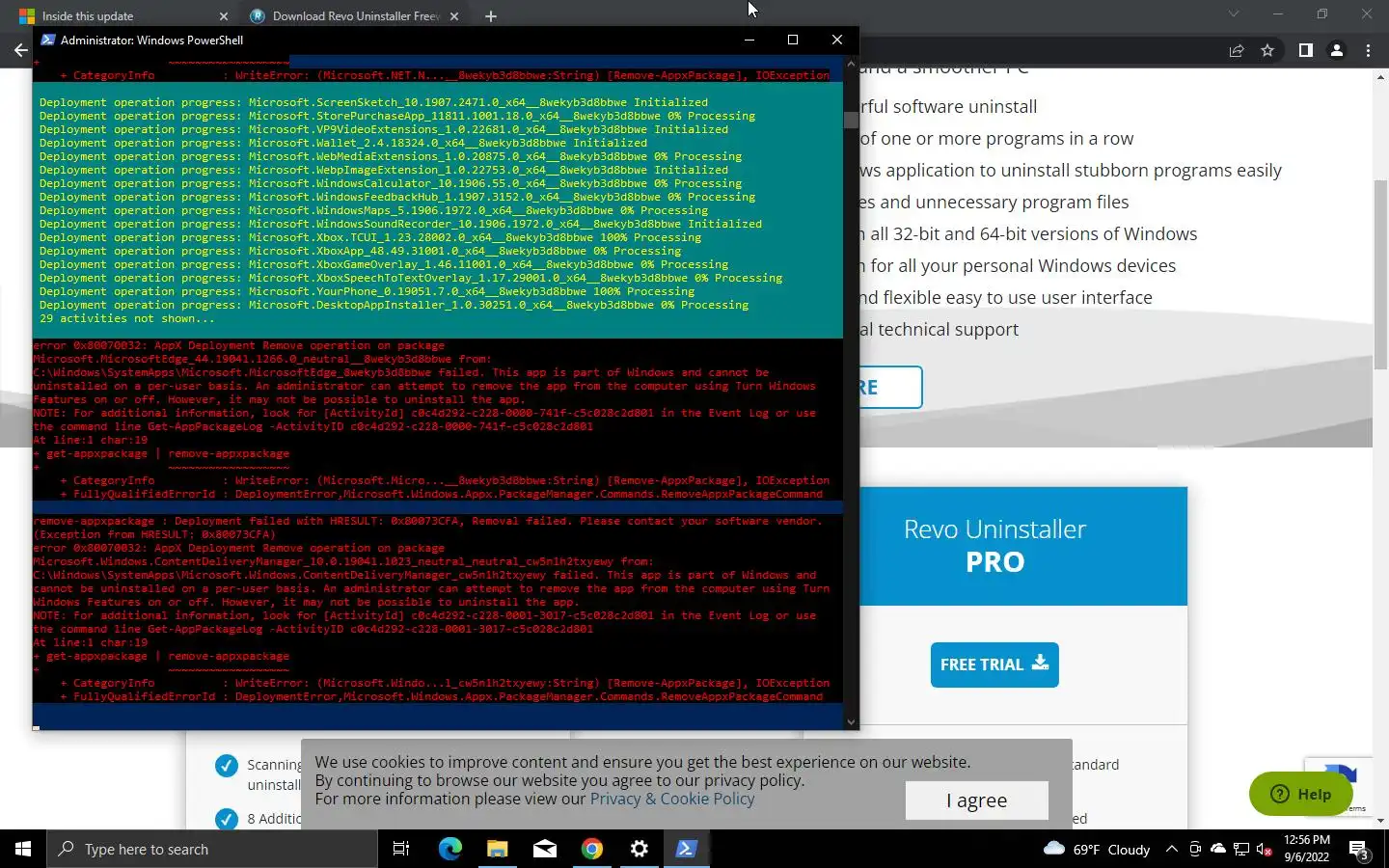Close the 'Download Revo Uninstaller' Chrome tab
The image size is (1389, 868).
click(454, 16)
